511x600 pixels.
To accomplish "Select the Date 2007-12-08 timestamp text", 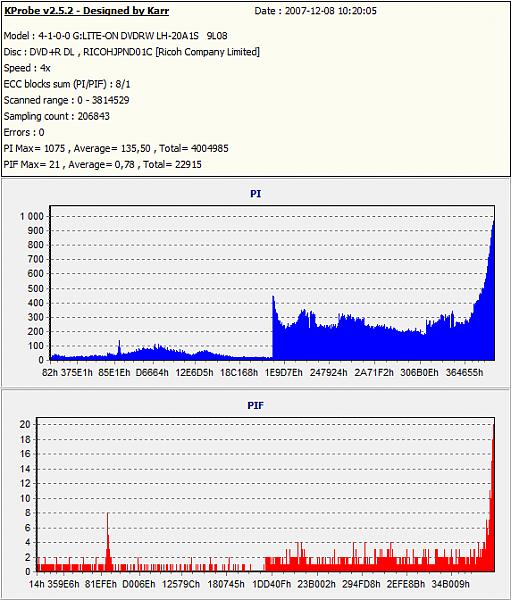I will (x=315, y=11).
